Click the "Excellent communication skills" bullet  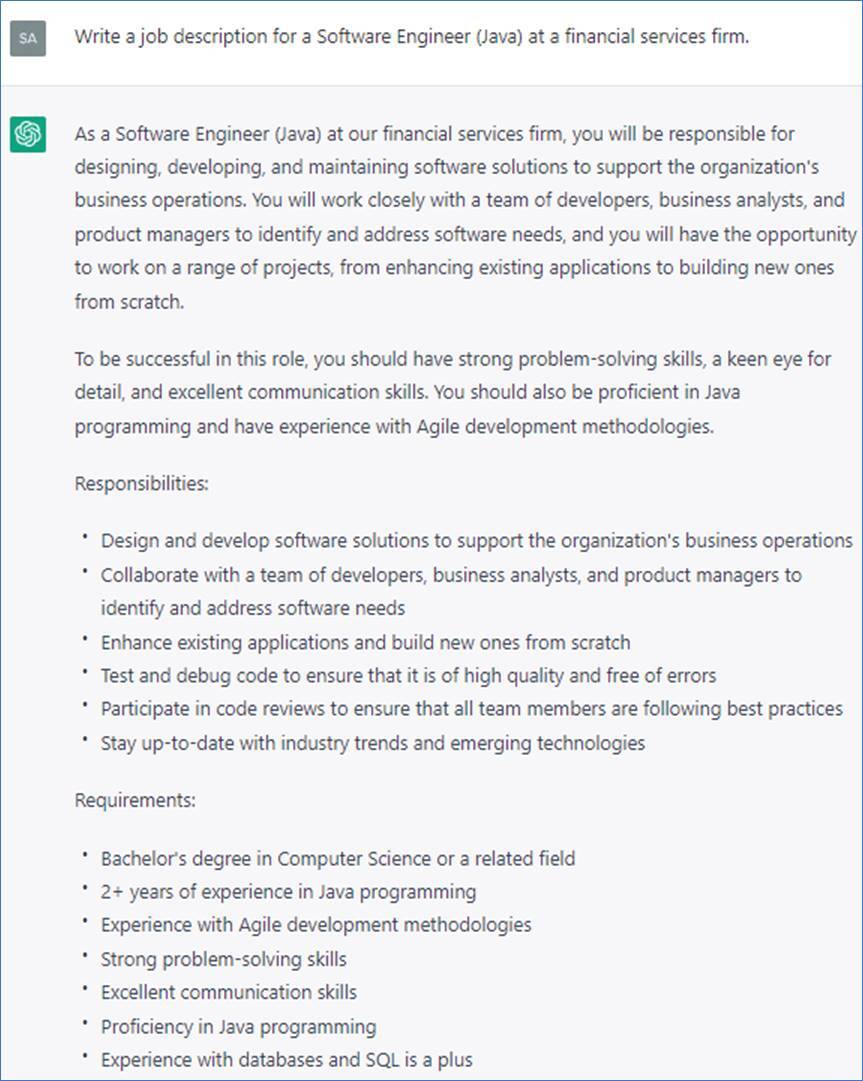pyautogui.click(x=228, y=992)
